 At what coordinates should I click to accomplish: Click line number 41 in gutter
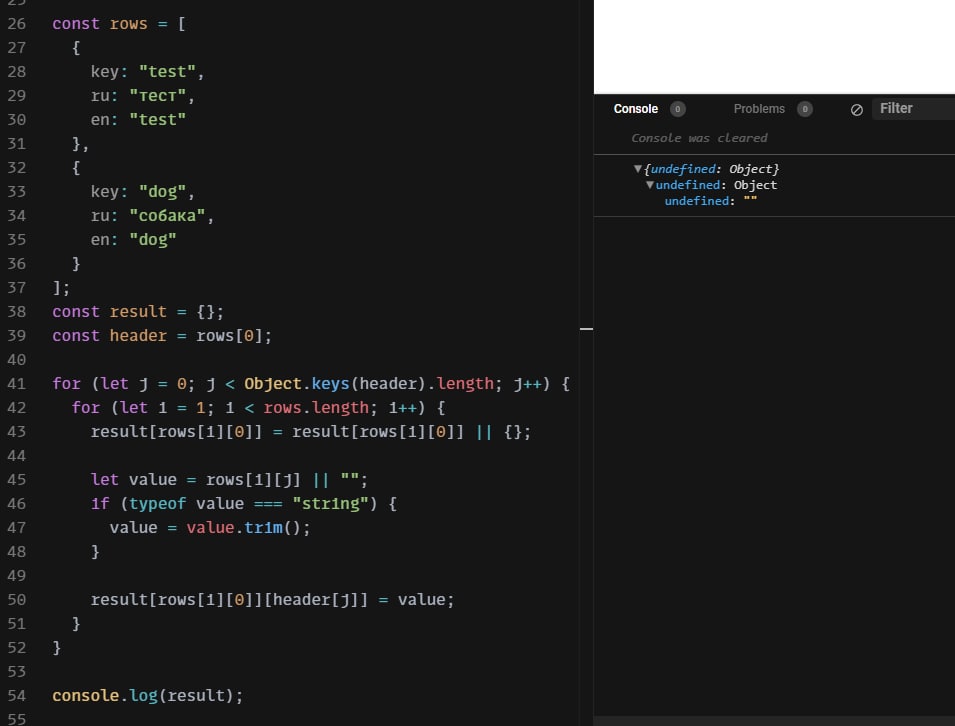pos(16,384)
